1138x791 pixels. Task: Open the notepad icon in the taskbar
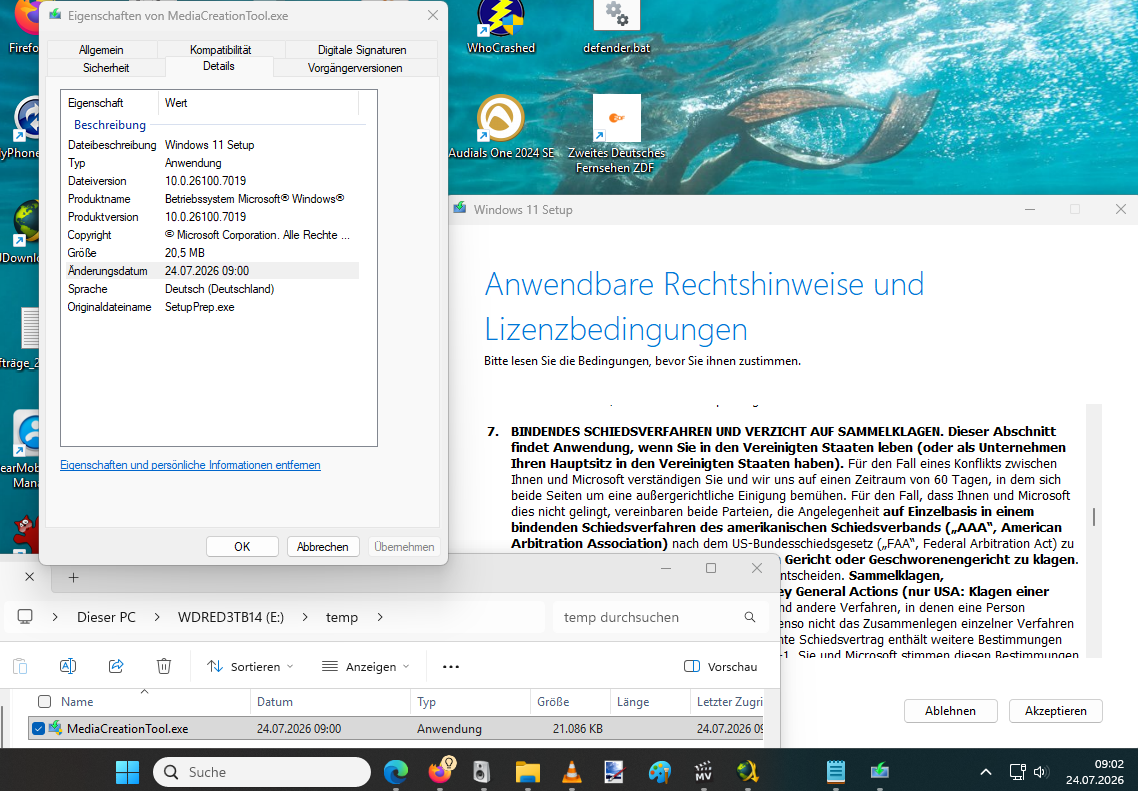point(835,771)
